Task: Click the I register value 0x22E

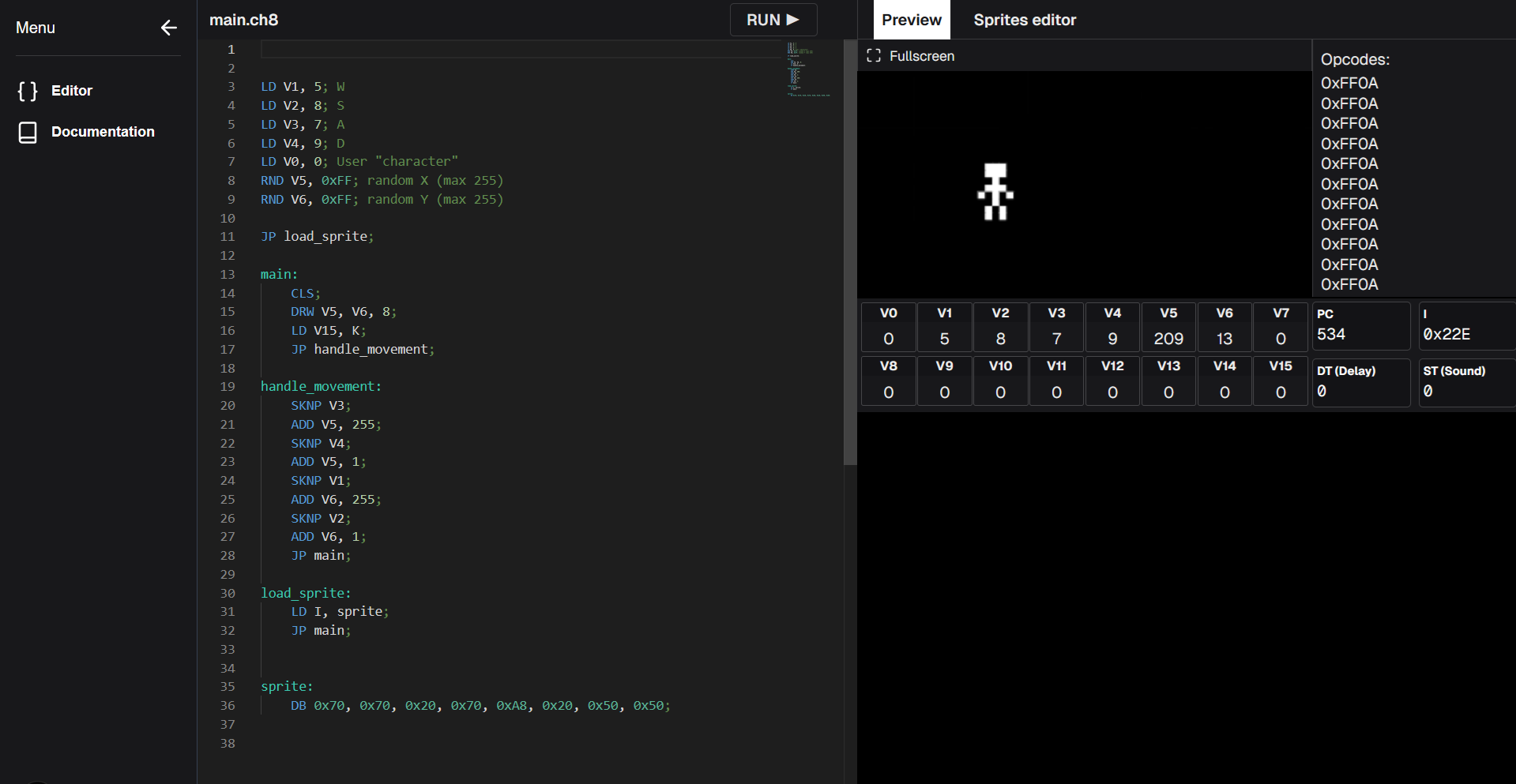Action: pos(1446,335)
